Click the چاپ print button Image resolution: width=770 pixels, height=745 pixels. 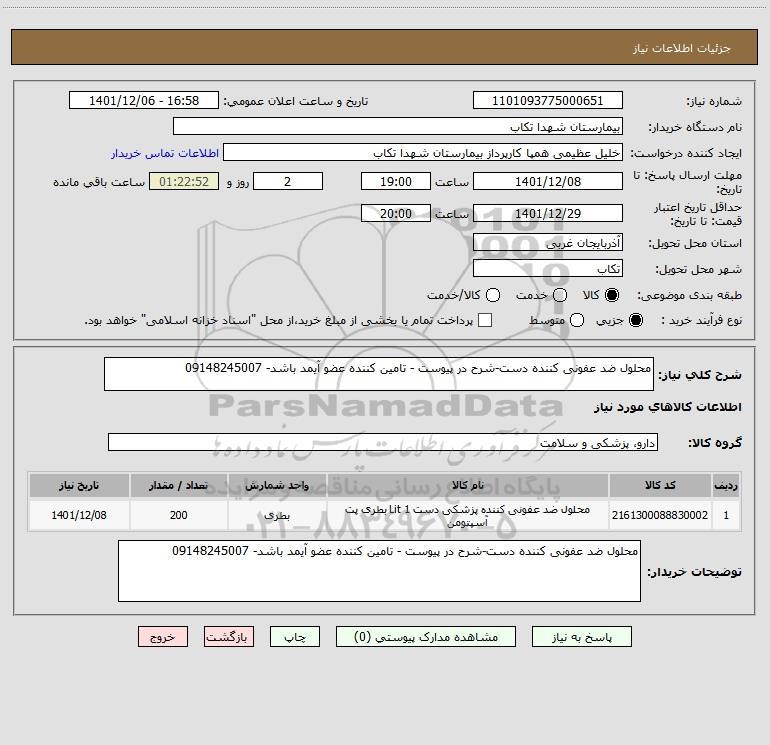pyautogui.click(x=295, y=637)
